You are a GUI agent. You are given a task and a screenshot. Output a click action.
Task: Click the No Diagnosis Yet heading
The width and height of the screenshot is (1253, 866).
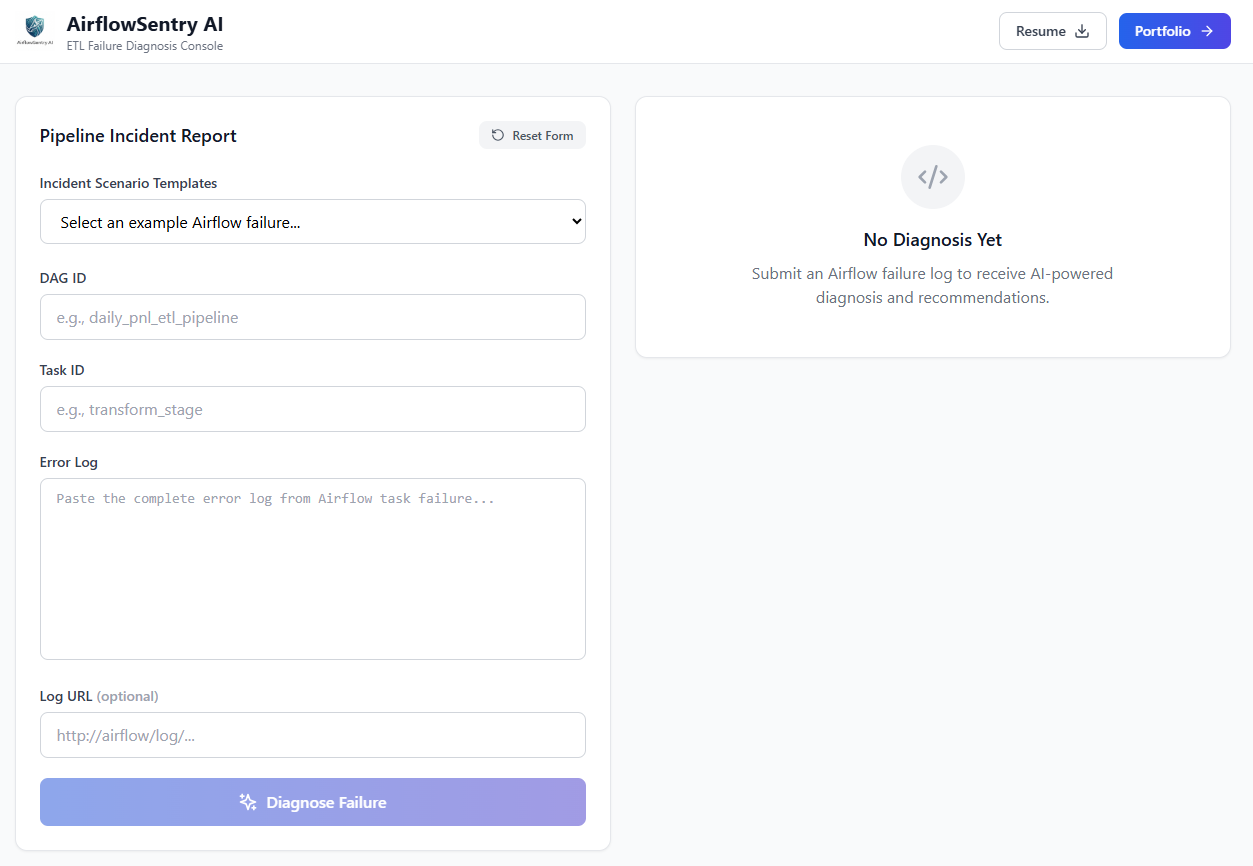933,240
